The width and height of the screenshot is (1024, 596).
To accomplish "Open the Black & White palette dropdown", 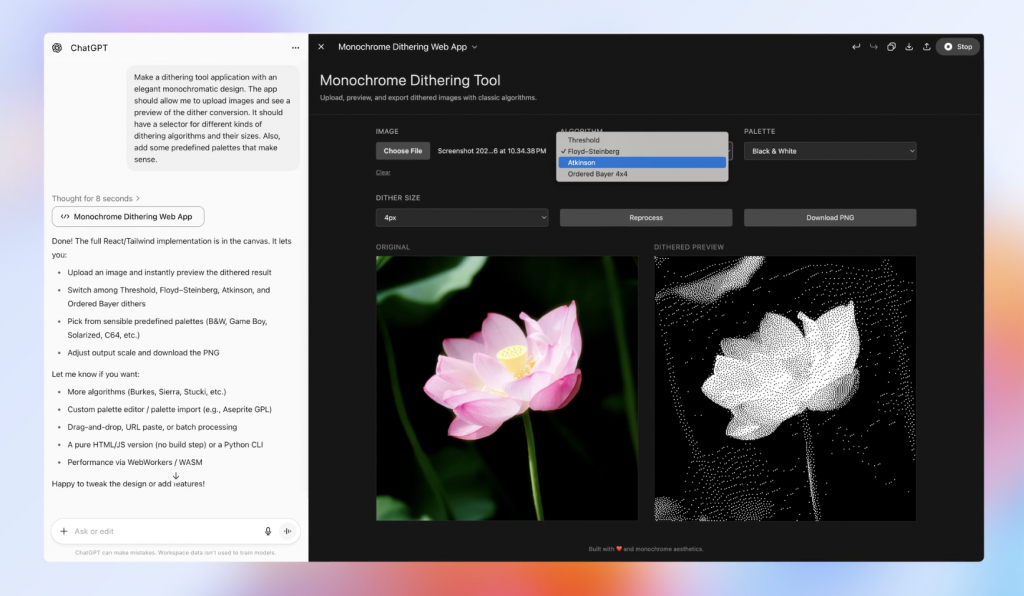I will point(829,151).
